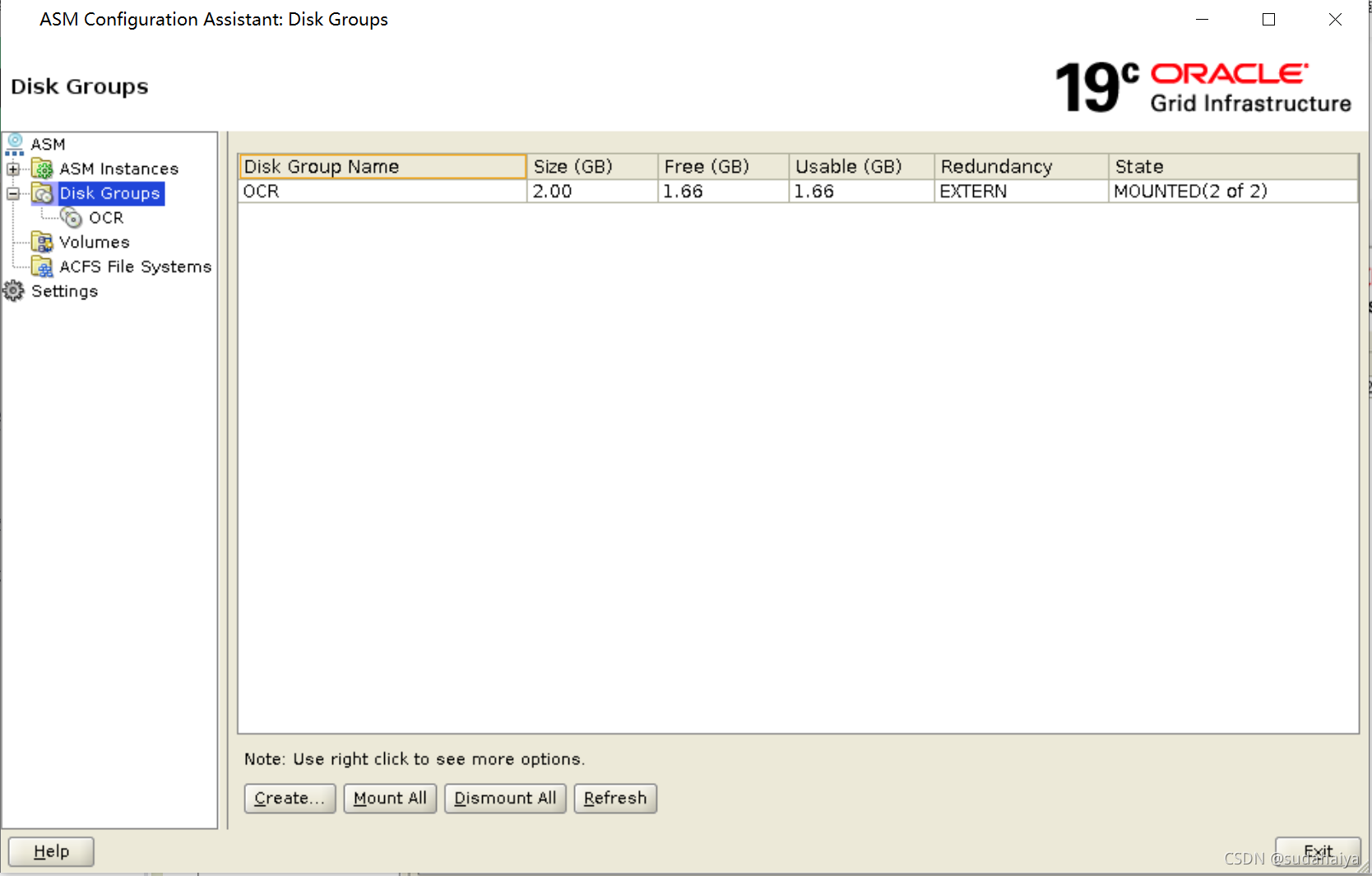Click the Refresh button
This screenshot has width=1372, height=876.
point(615,798)
